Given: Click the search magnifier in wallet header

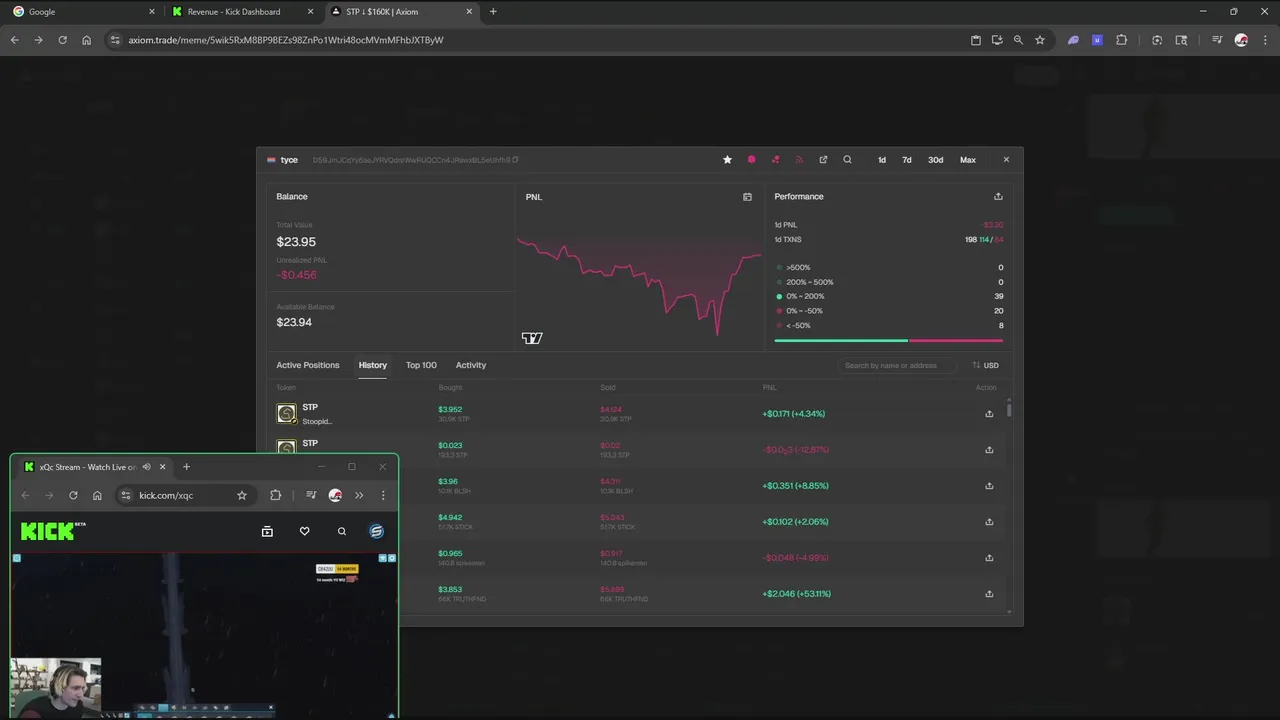Looking at the screenshot, I should point(847,160).
